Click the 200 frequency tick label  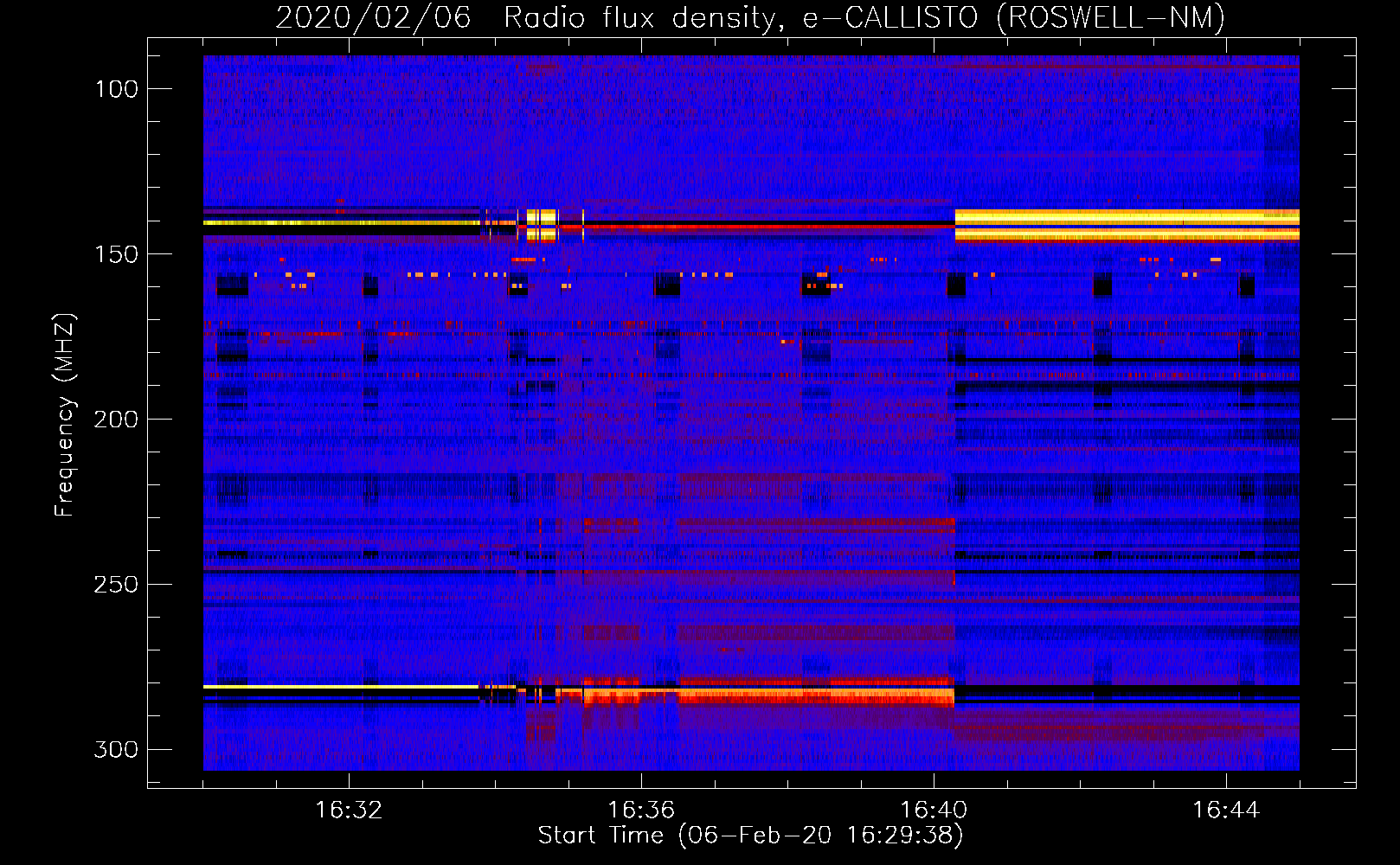coord(117,420)
